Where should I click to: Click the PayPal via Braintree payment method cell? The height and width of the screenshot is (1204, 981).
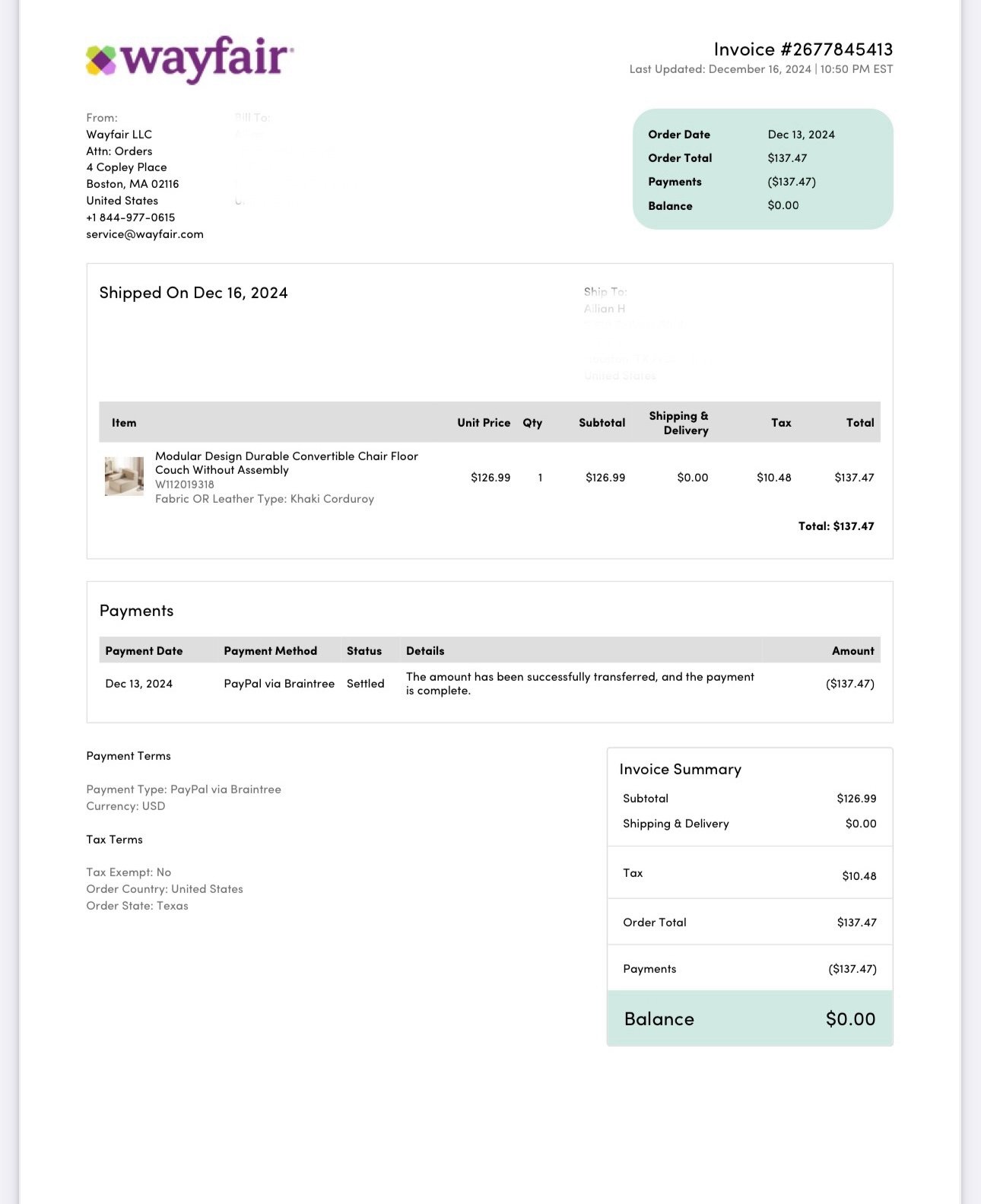[279, 684]
